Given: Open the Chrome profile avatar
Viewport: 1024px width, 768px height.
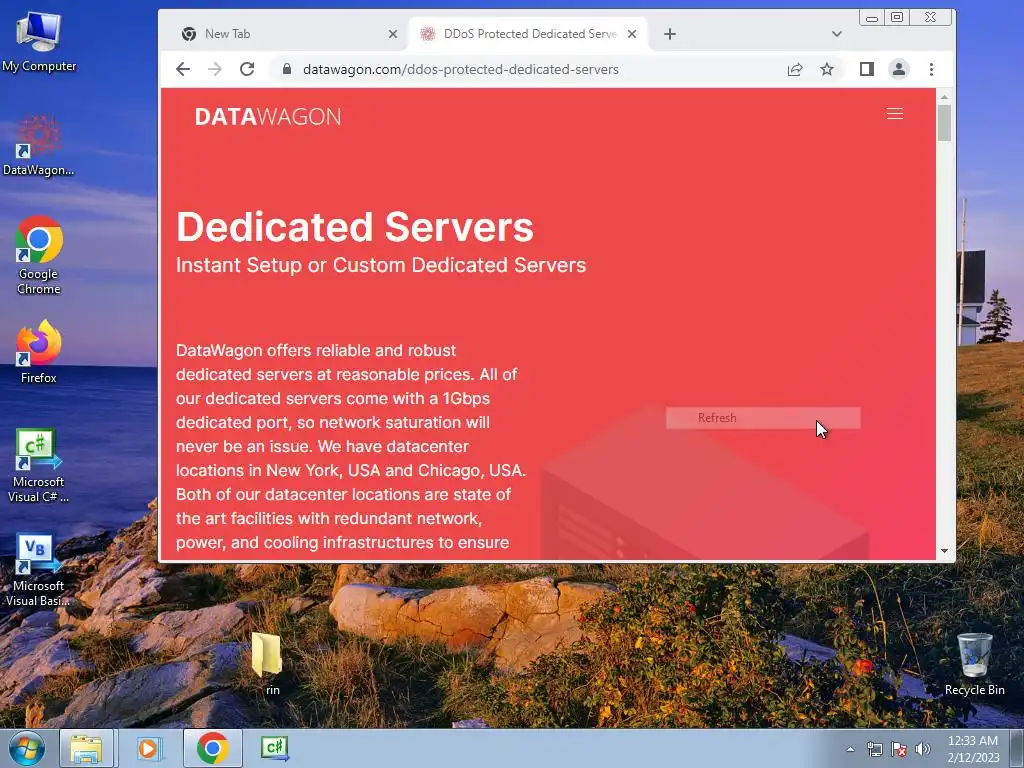Looking at the screenshot, I should [899, 69].
